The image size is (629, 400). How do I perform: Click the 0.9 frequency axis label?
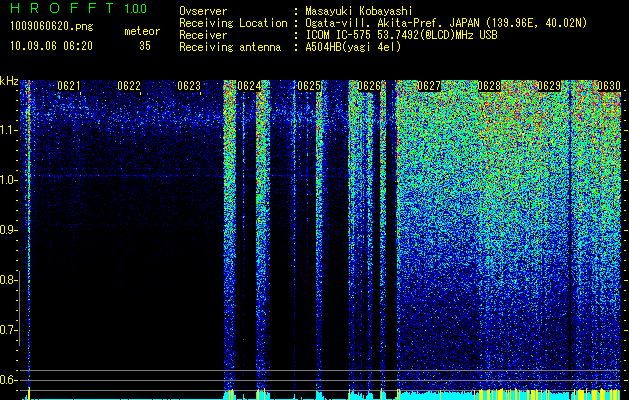[8, 230]
